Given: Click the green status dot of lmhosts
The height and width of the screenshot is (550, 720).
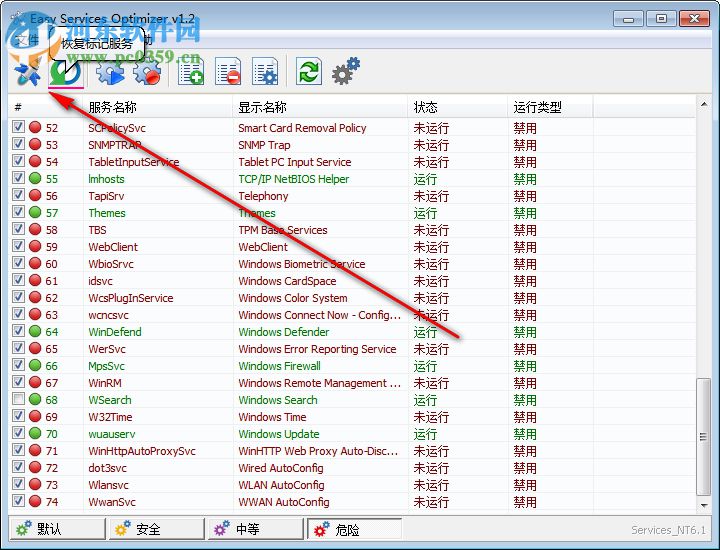Looking at the screenshot, I should [x=35, y=178].
